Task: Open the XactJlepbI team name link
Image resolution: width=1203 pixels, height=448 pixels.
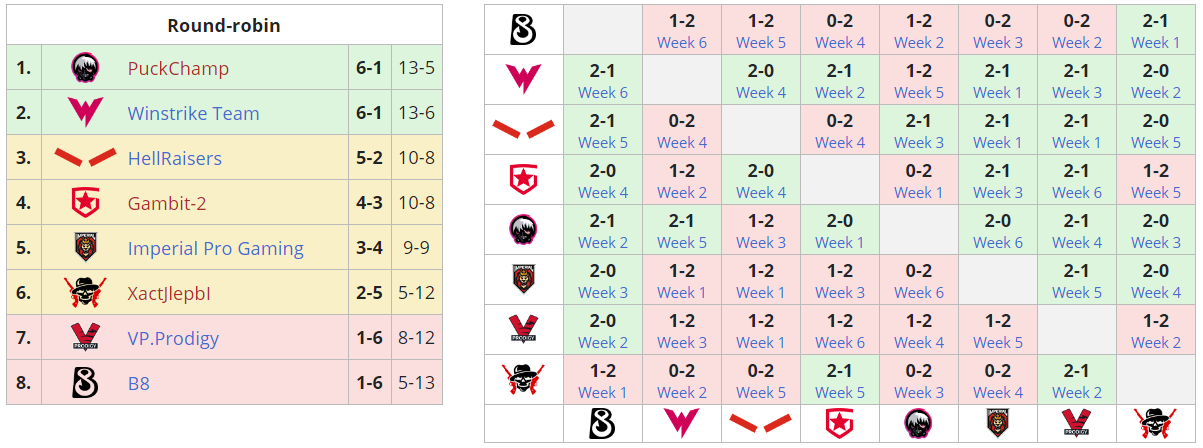Action: point(169,294)
